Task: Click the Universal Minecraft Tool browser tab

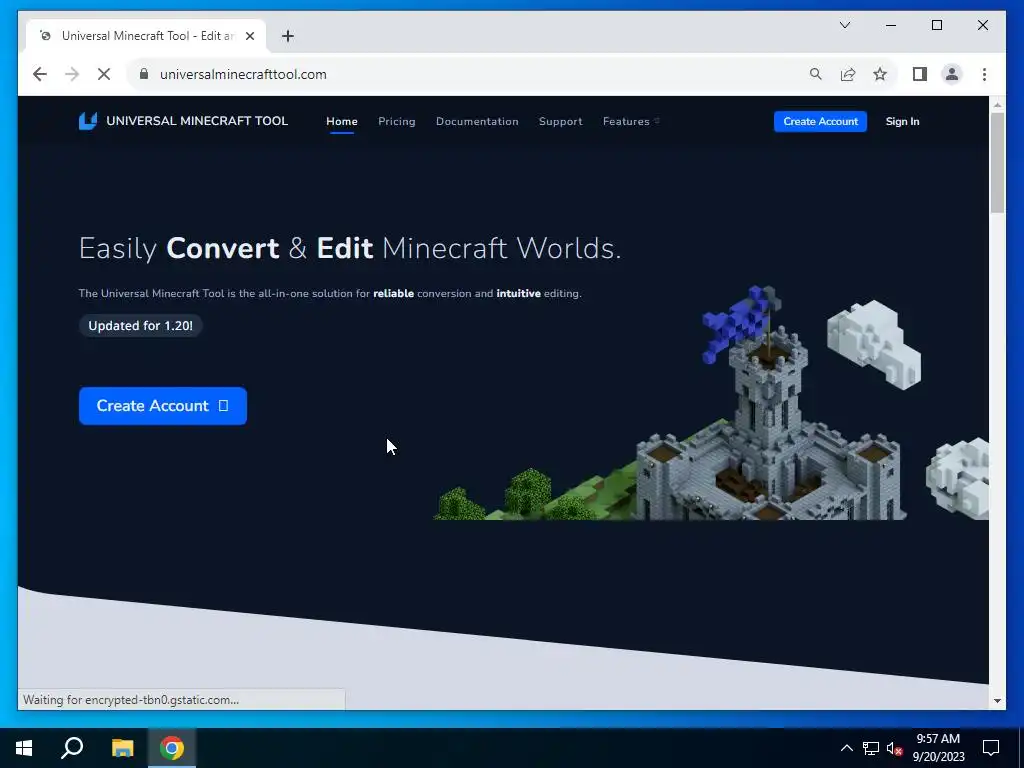Action: 146,36
